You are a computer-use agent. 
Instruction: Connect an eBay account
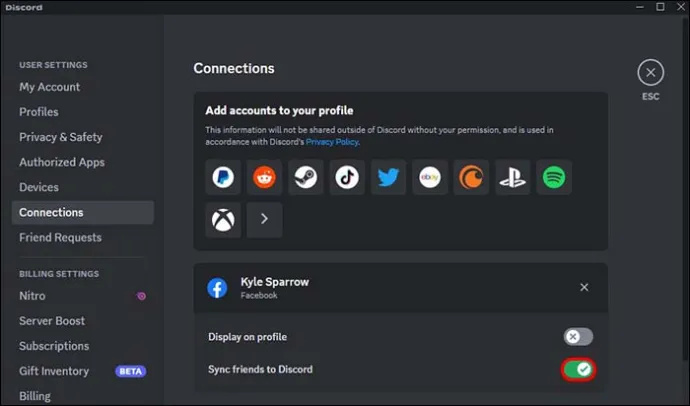pyautogui.click(x=430, y=177)
